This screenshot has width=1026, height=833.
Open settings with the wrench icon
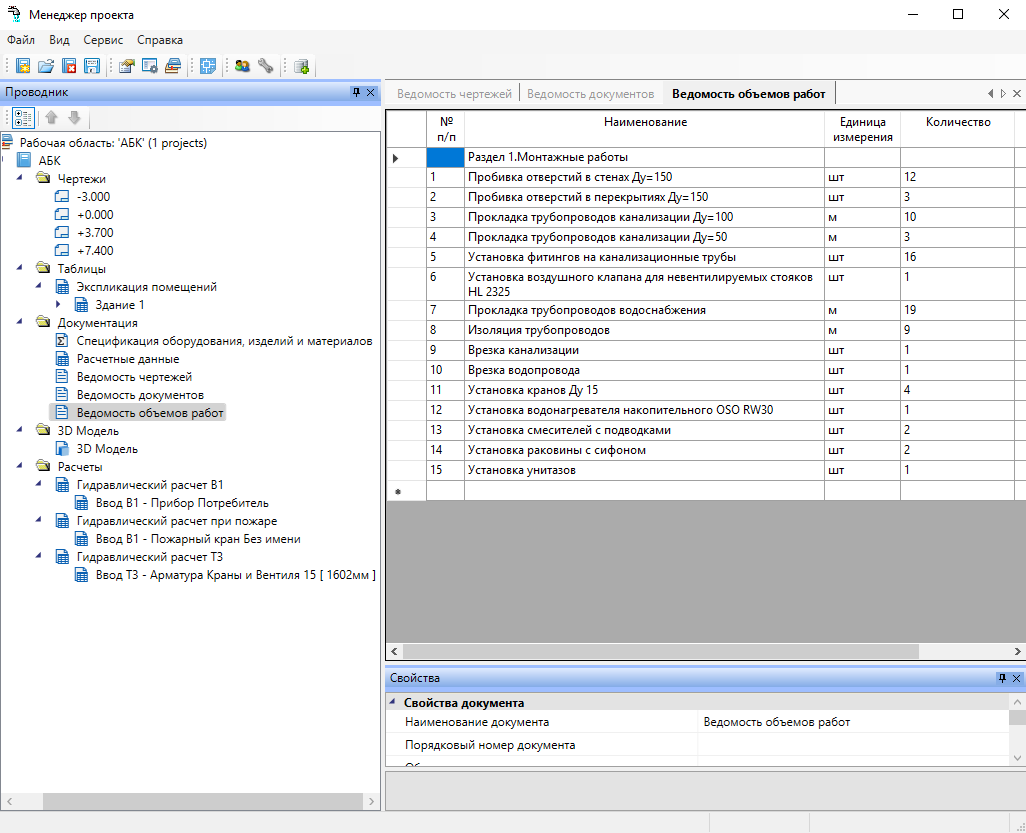coord(265,66)
